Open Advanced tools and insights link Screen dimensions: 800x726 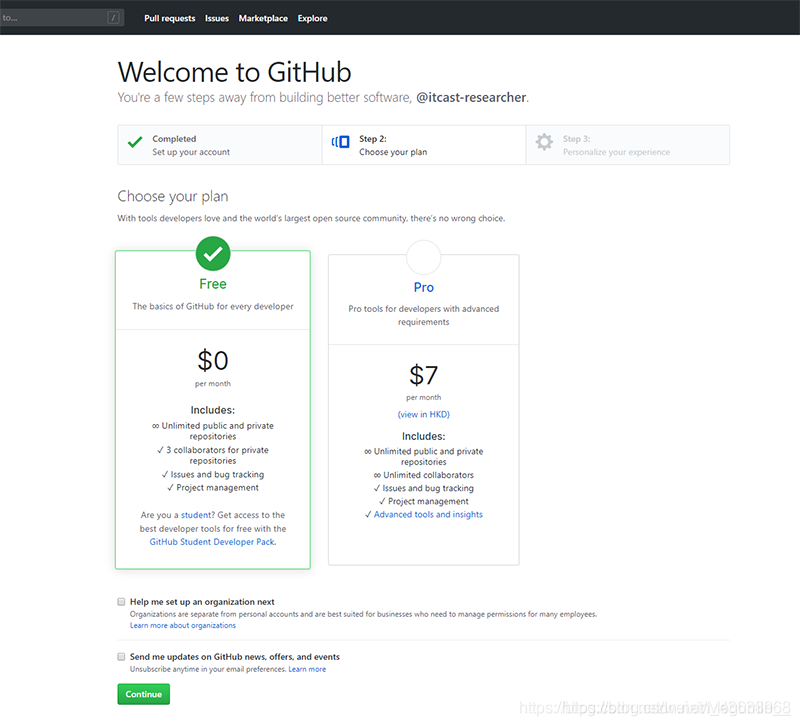tap(428, 514)
